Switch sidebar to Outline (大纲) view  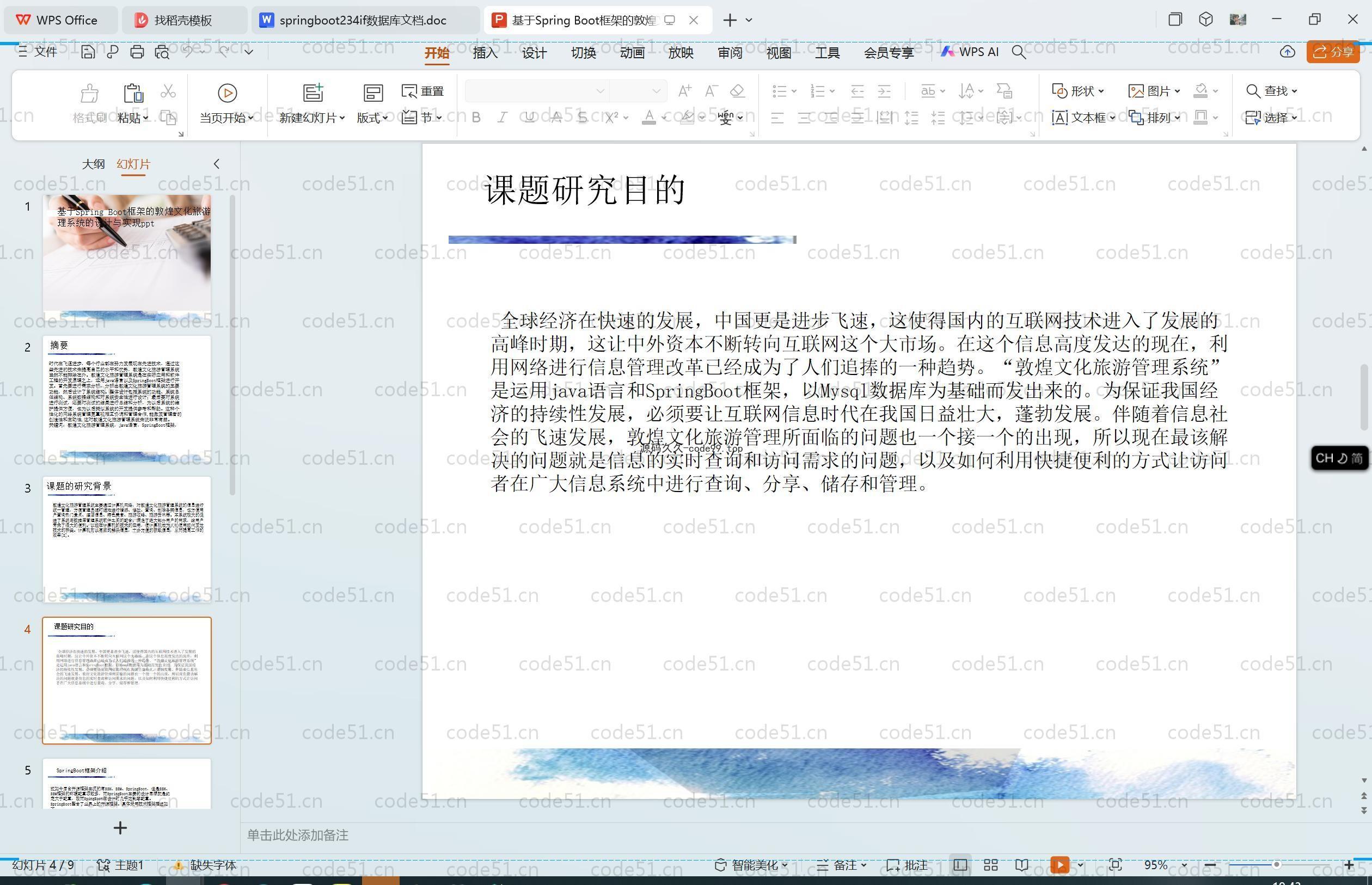pyautogui.click(x=93, y=164)
